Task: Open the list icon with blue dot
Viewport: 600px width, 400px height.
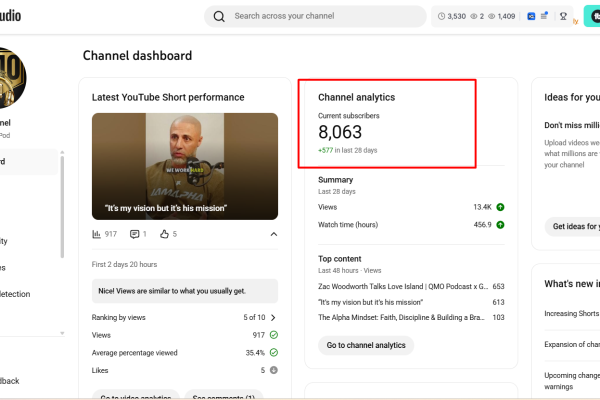Action: pyautogui.click(x=544, y=16)
